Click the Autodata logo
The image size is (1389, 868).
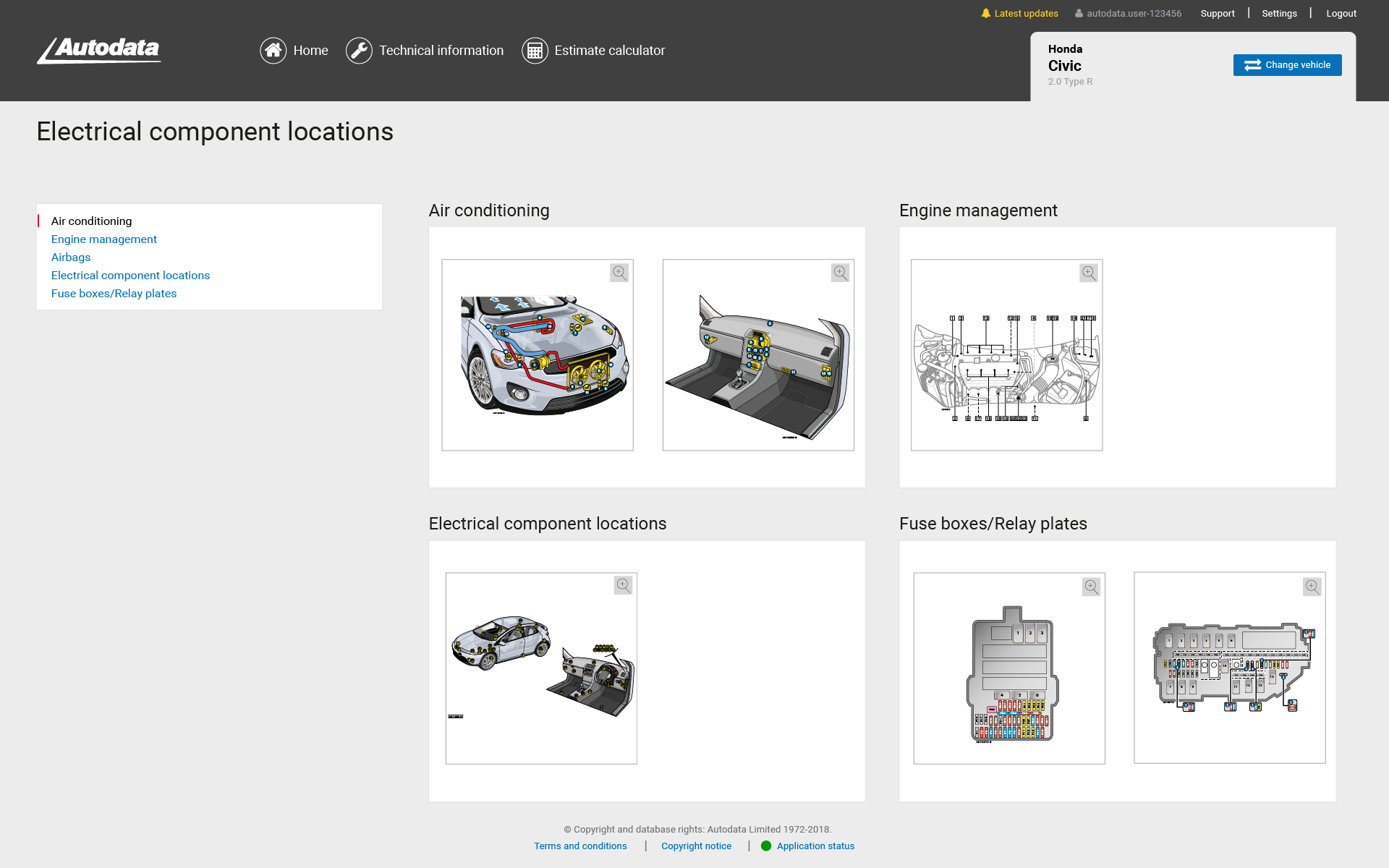[99, 51]
